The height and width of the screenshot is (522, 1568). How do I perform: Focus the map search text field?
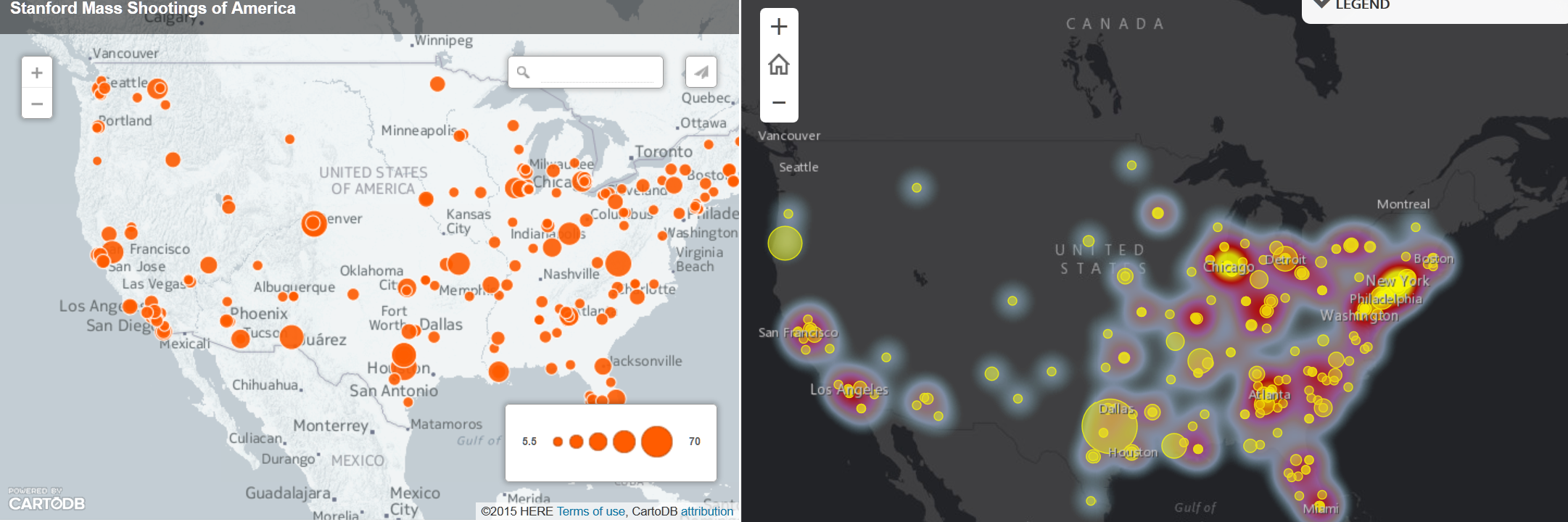pos(596,72)
